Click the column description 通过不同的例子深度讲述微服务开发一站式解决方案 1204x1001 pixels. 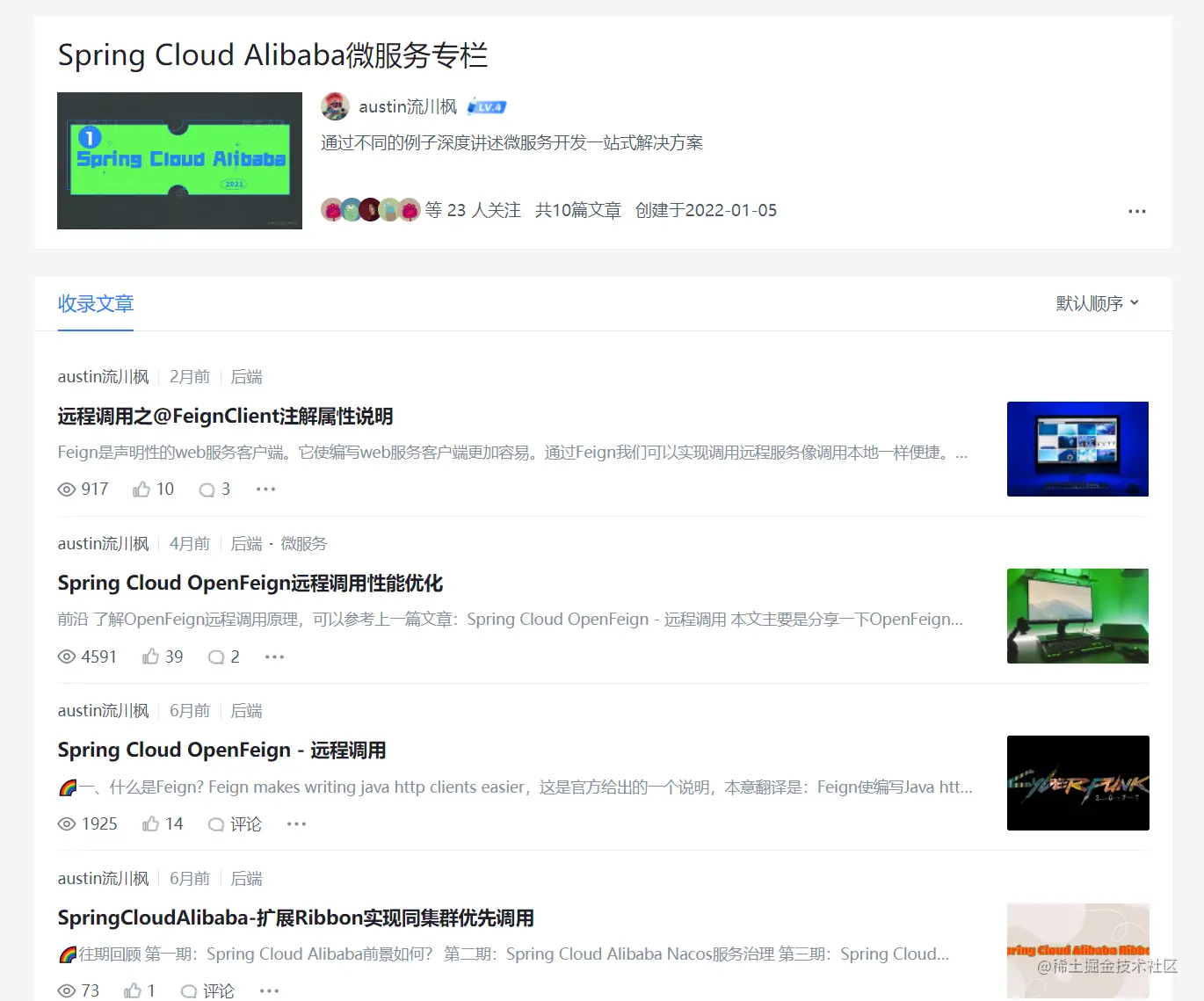tap(511, 142)
